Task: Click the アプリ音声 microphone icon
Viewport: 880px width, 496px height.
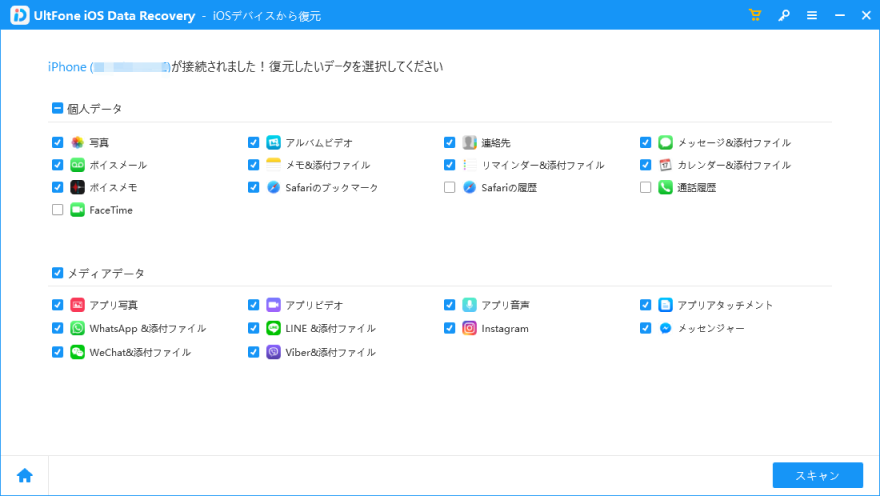Action: pos(470,305)
